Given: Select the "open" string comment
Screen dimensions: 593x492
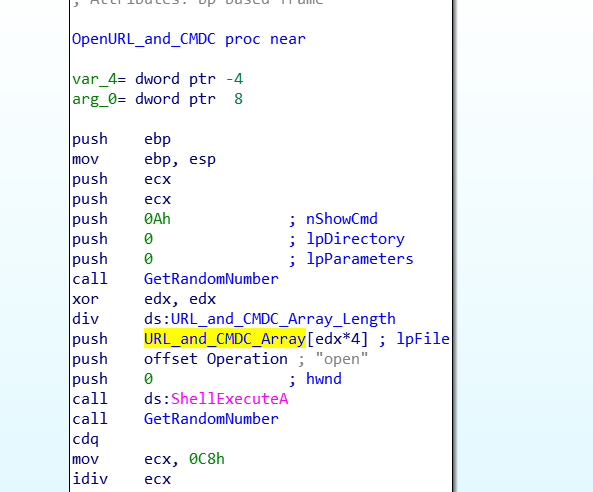Looking at the screenshot, I should pos(342,359).
